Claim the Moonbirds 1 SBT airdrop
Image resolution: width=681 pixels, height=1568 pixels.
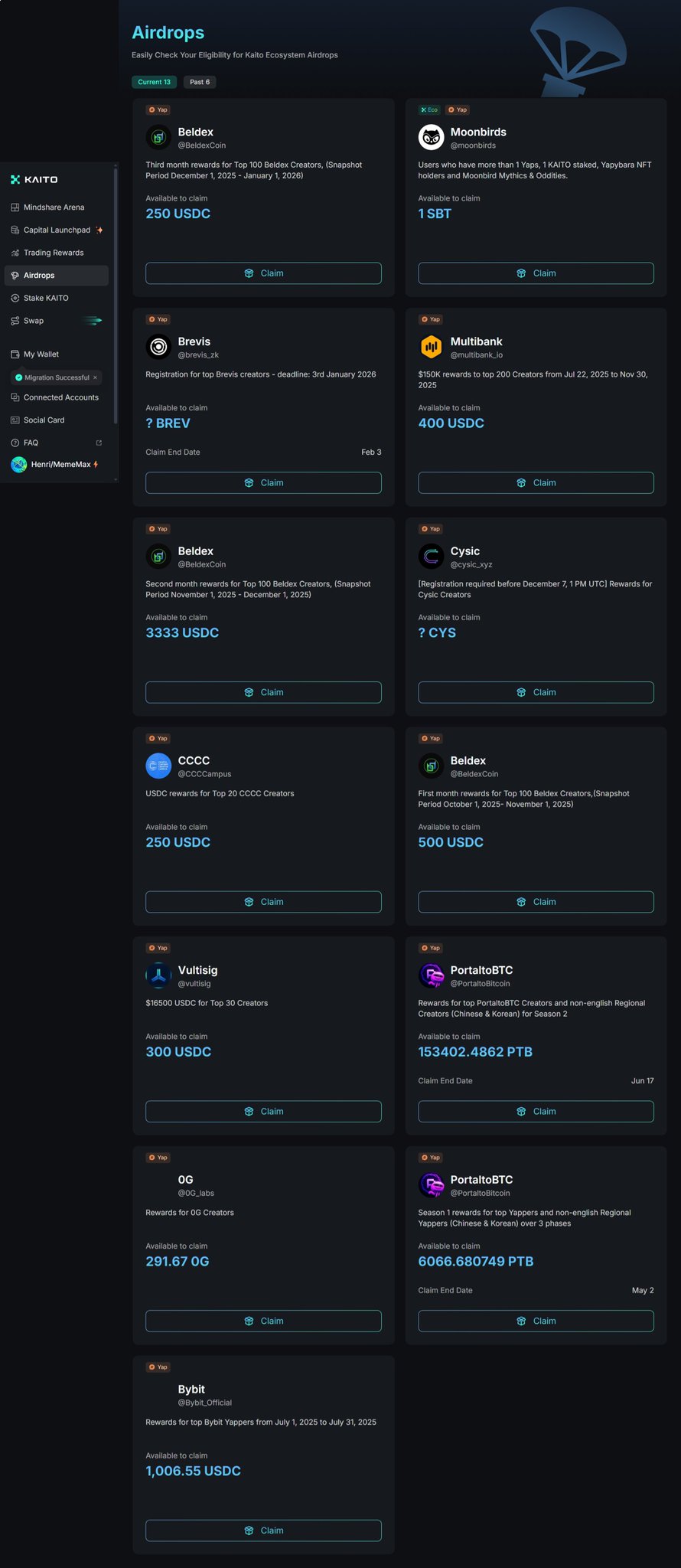[536, 273]
